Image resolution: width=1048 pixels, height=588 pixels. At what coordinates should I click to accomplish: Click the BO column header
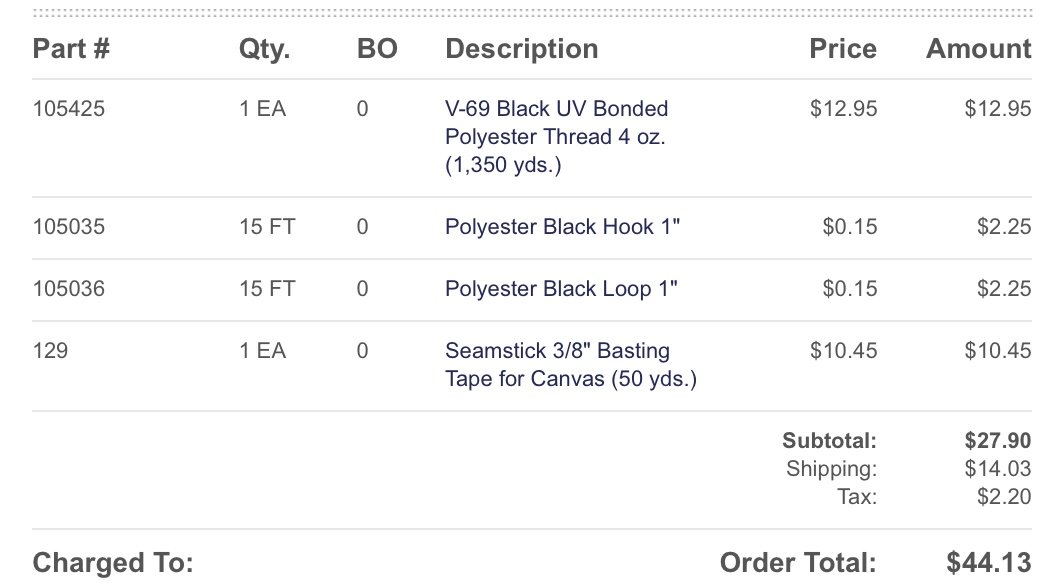tap(377, 49)
